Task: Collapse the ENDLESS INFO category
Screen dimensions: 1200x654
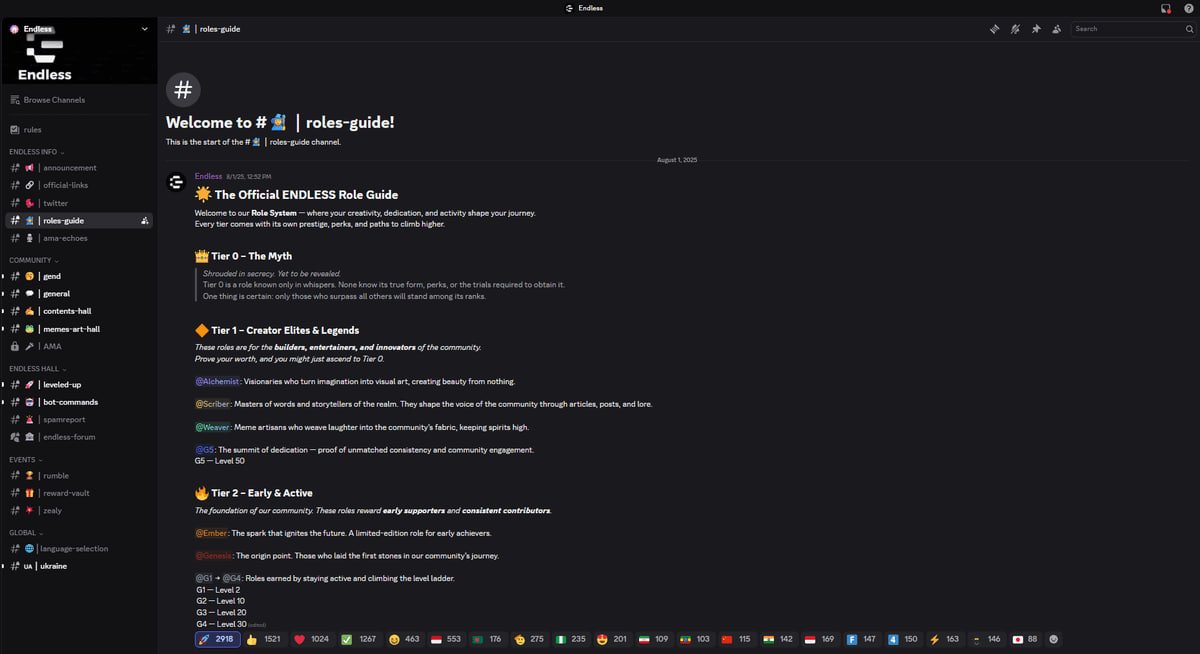Action: (x=36, y=152)
